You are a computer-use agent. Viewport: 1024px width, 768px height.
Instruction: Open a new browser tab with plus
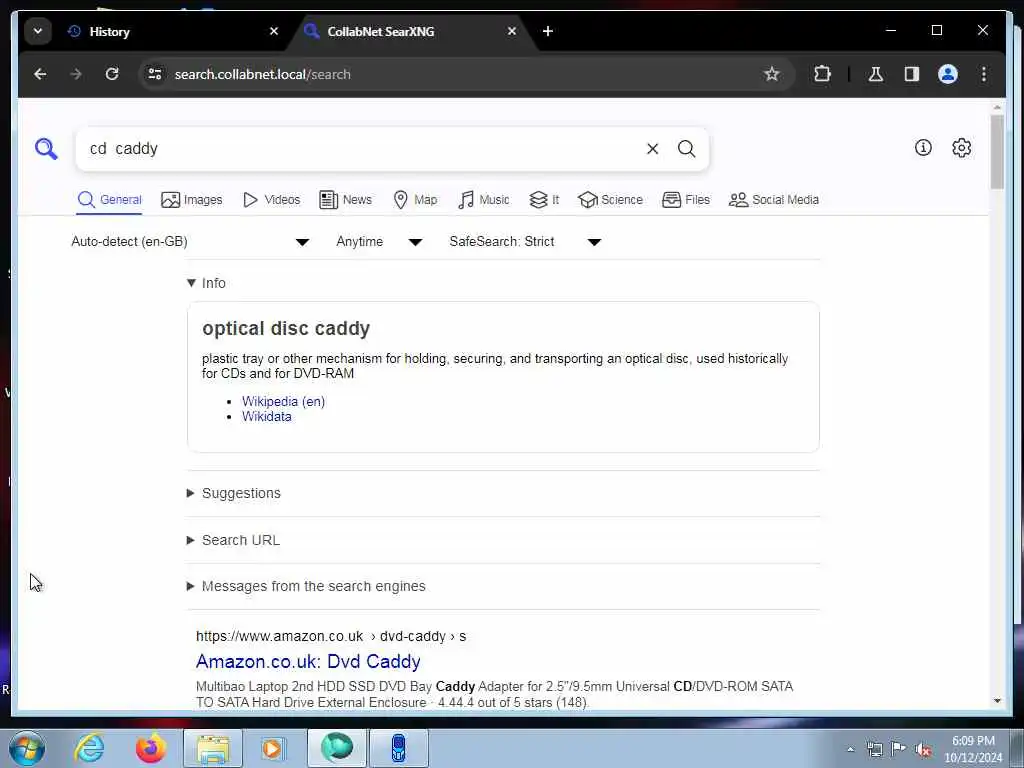click(x=548, y=31)
